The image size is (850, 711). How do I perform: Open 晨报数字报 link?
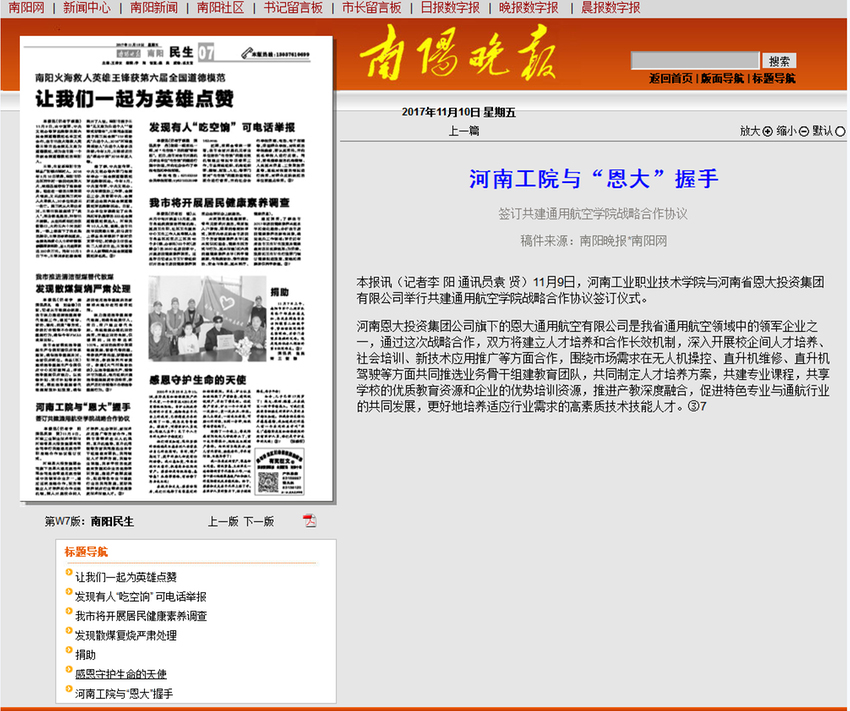pos(611,8)
